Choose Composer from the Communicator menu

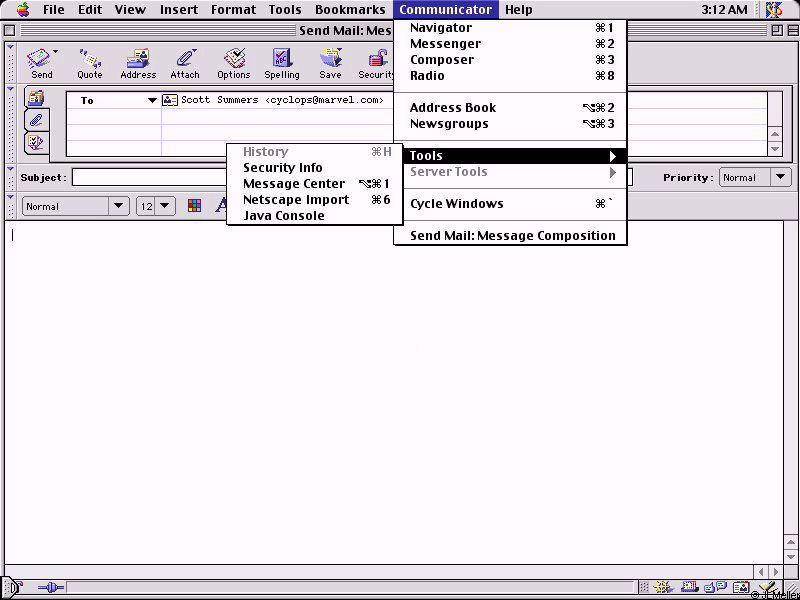(510, 60)
